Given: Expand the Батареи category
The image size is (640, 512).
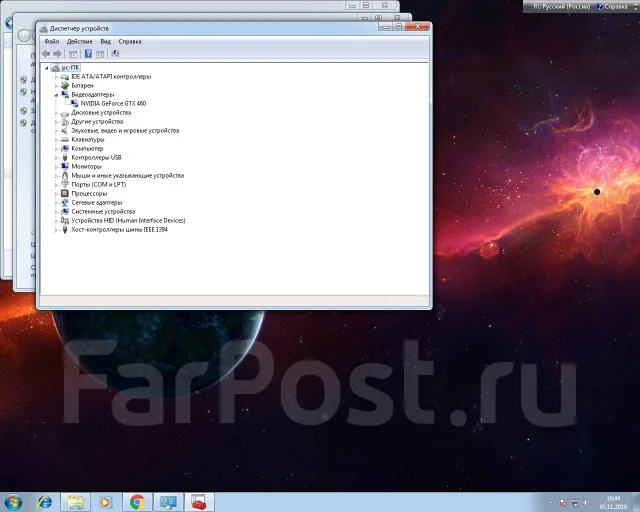Looking at the screenshot, I should pos(56,86).
